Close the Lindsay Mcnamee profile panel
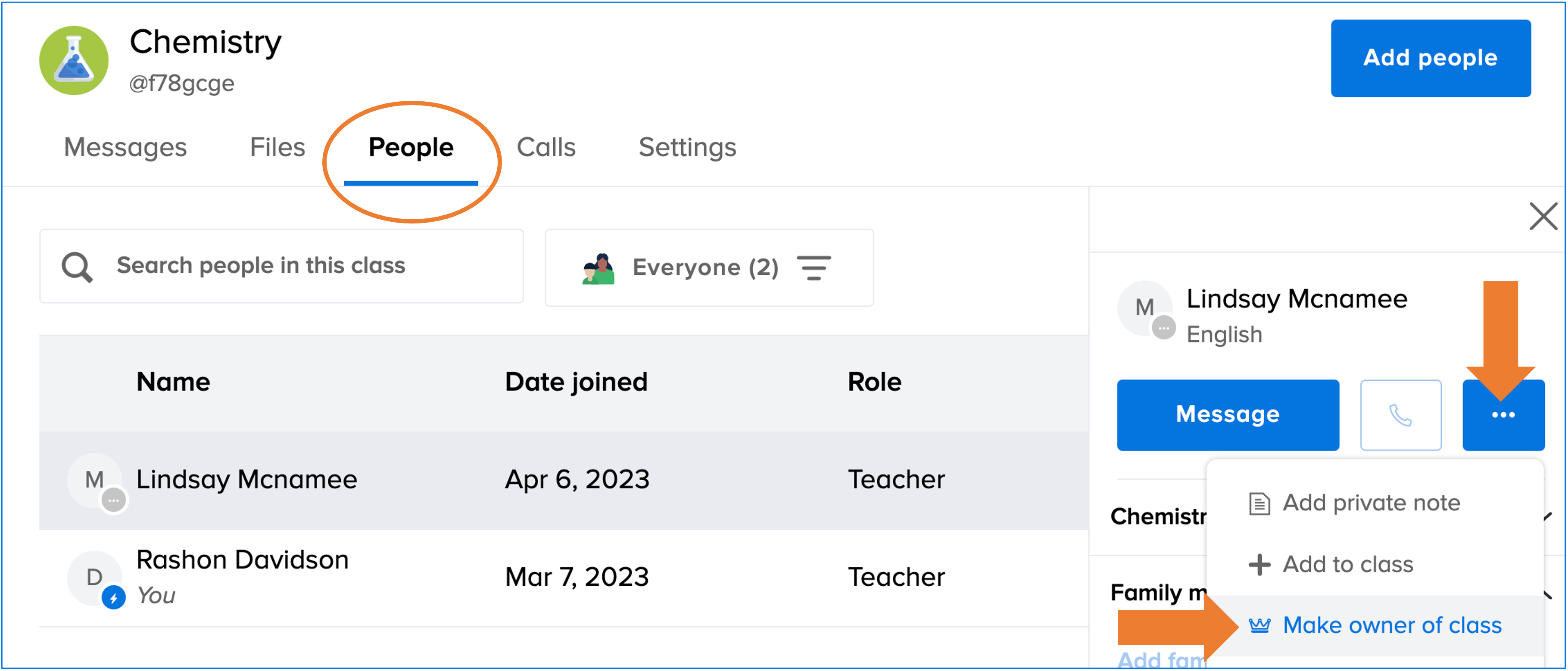1568x671 pixels. click(1543, 217)
